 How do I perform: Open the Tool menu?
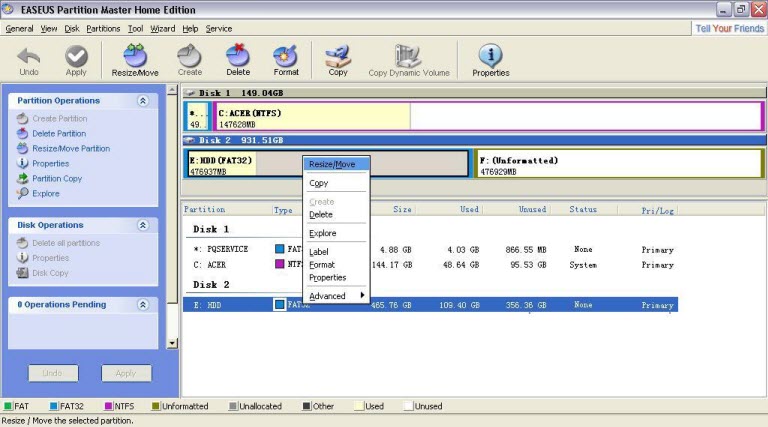click(x=135, y=29)
